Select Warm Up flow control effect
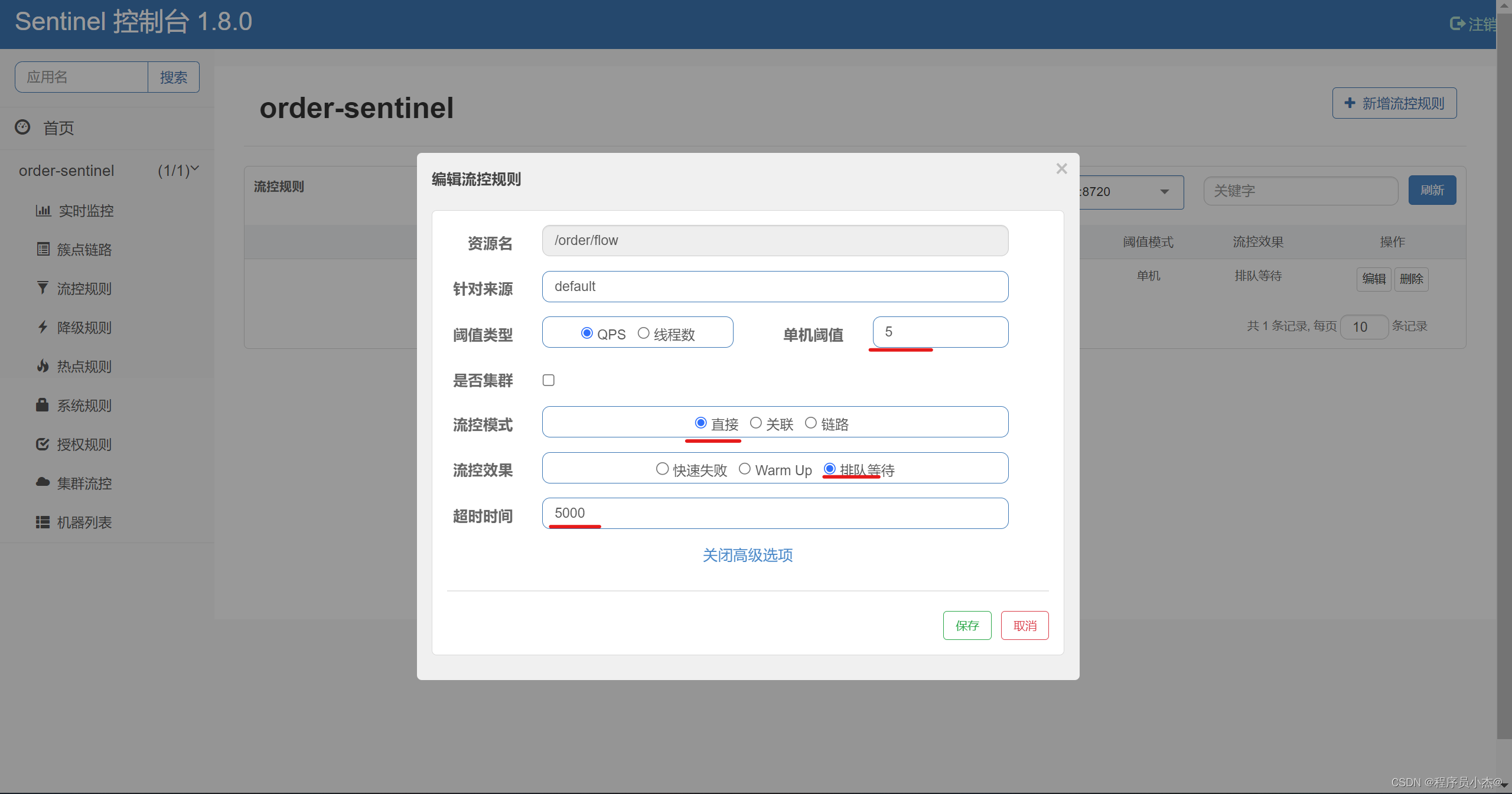This screenshot has width=1512, height=794. pos(745,469)
